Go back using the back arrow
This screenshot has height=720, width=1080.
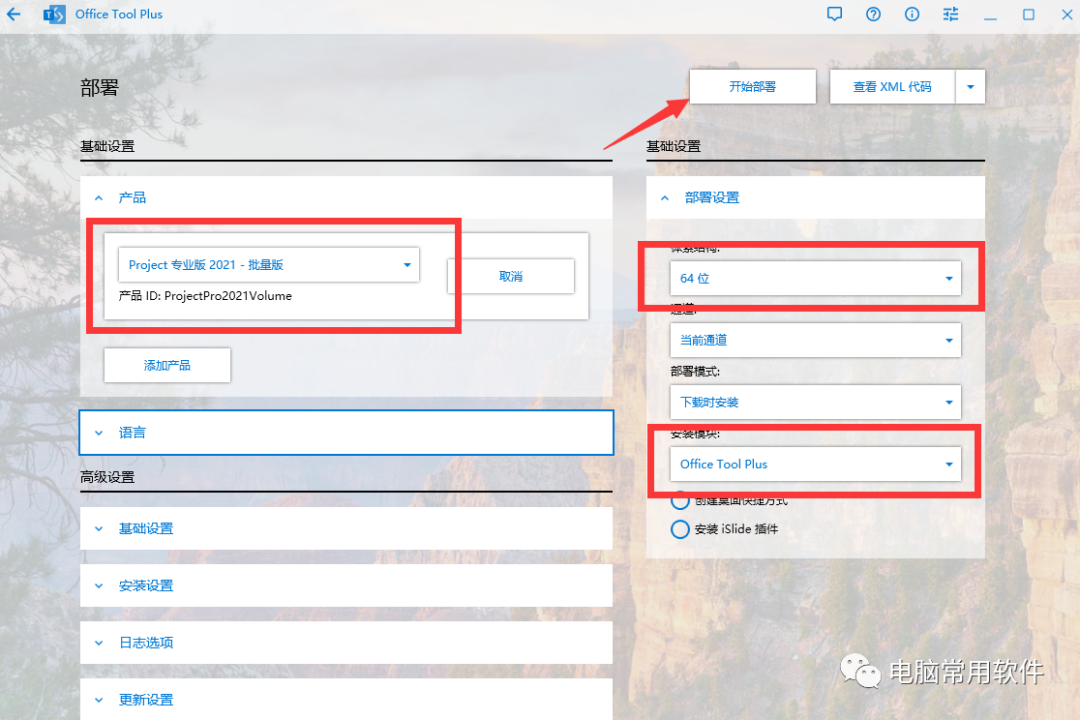coord(14,14)
